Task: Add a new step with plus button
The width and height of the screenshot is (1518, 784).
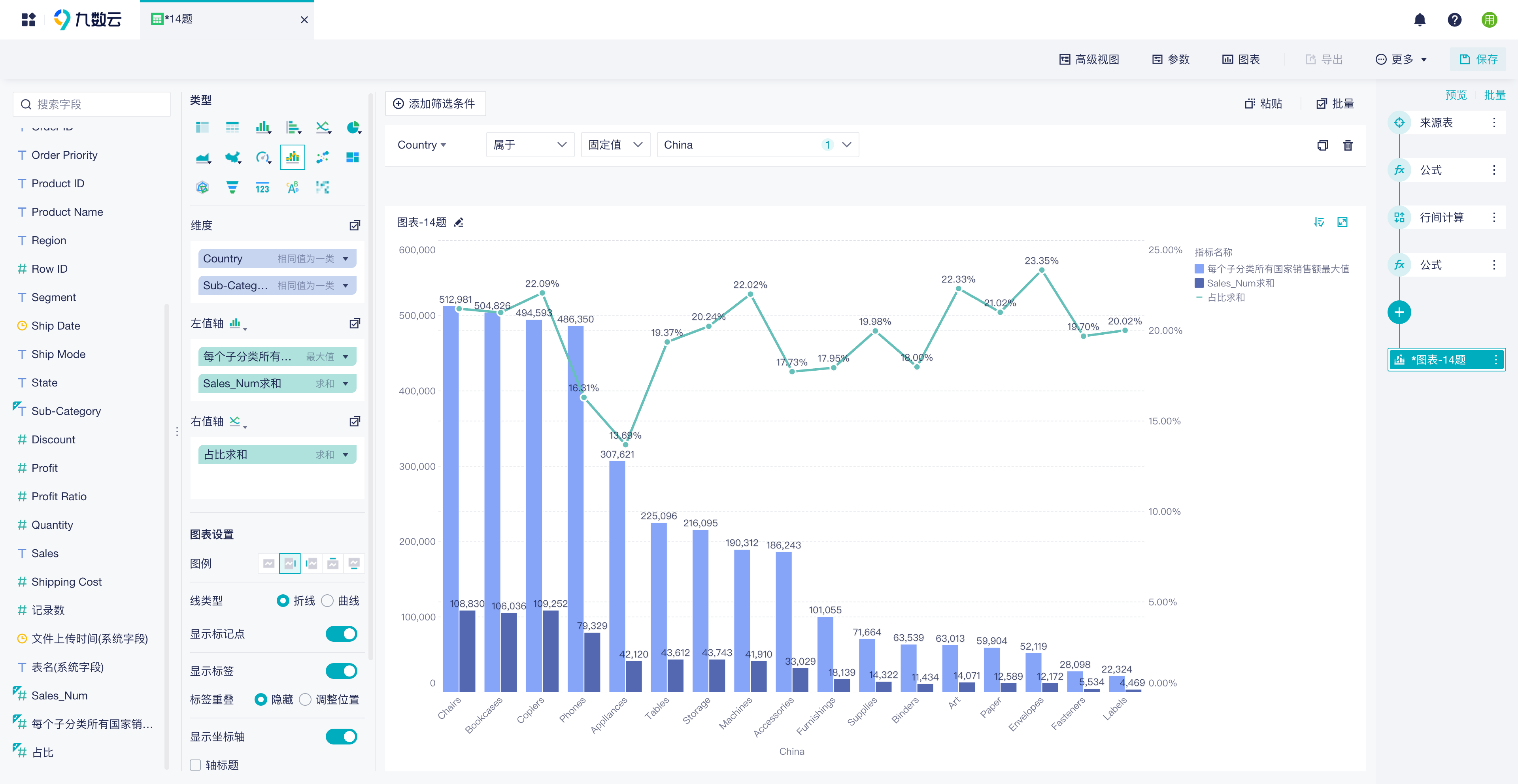Action: (x=1399, y=312)
